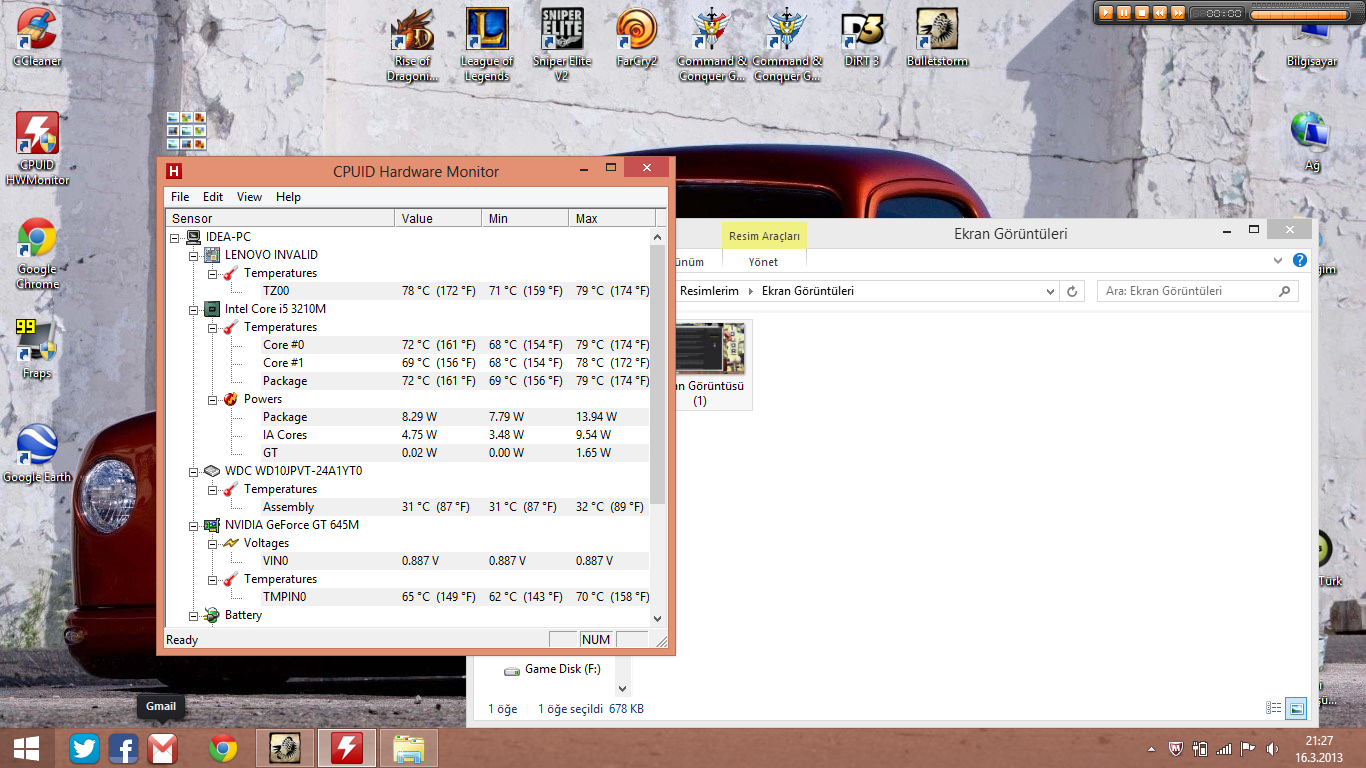Screen dimensions: 1366x768
Task: Select the Yönet ribbon tab
Action: click(763, 262)
